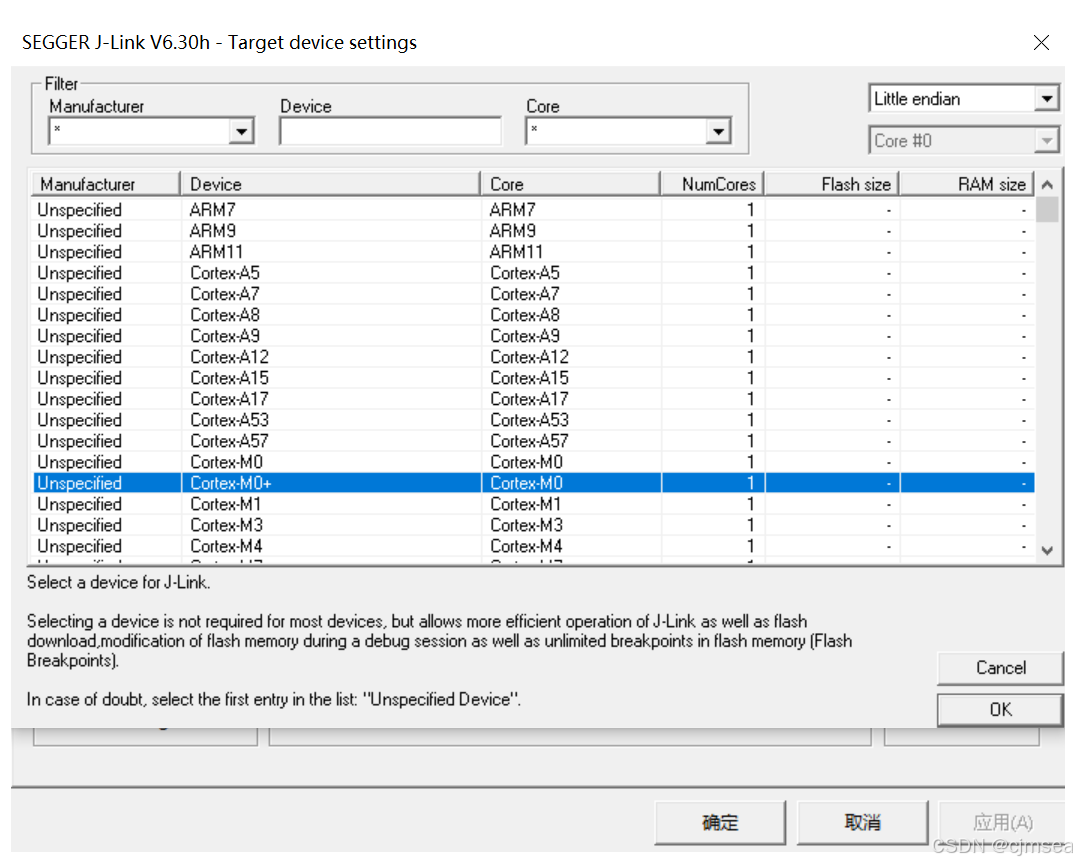Viewport: 1077px width, 863px height.
Task: Click the 取消 button in background window
Action: point(862,822)
